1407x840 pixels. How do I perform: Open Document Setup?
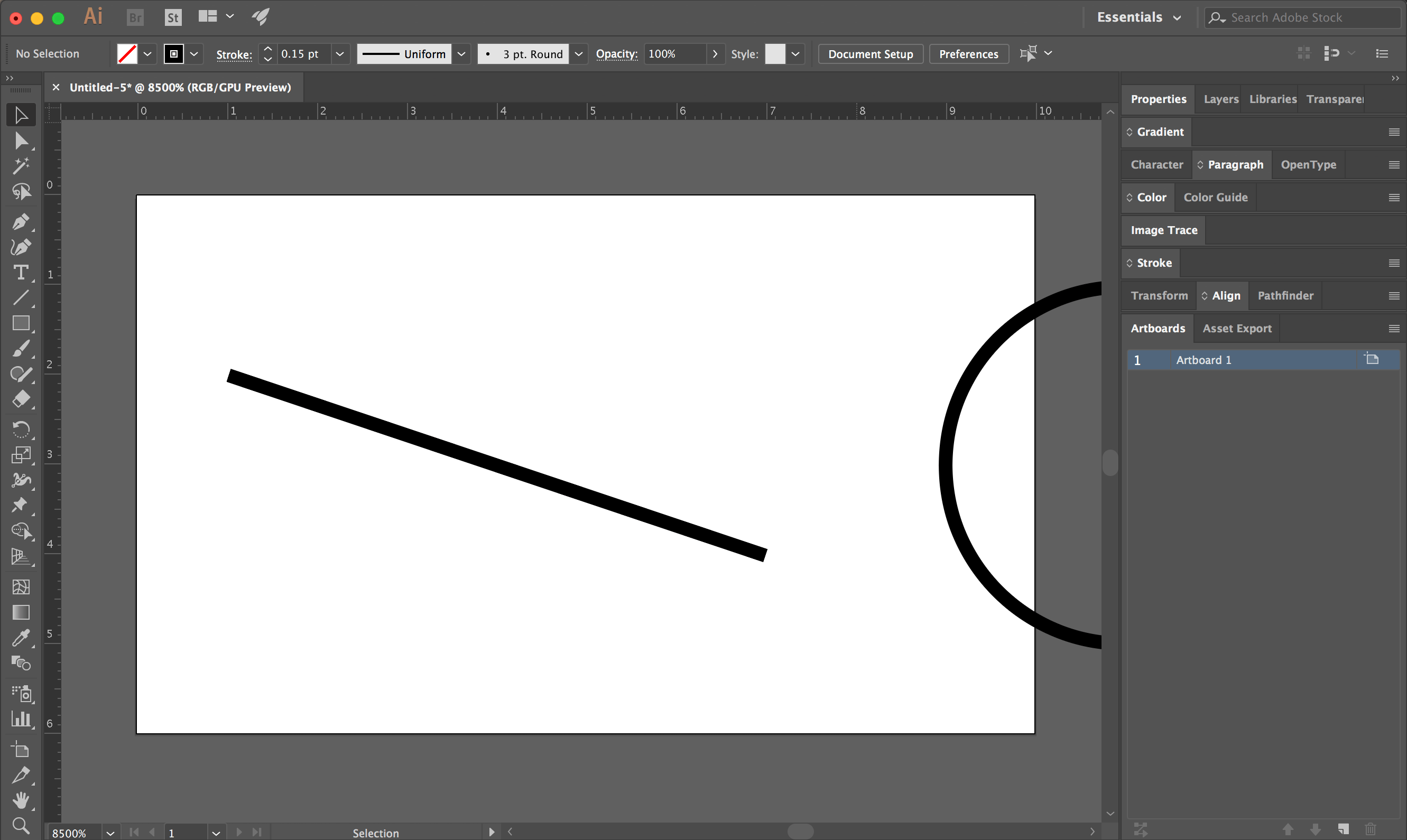[x=870, y=54]
